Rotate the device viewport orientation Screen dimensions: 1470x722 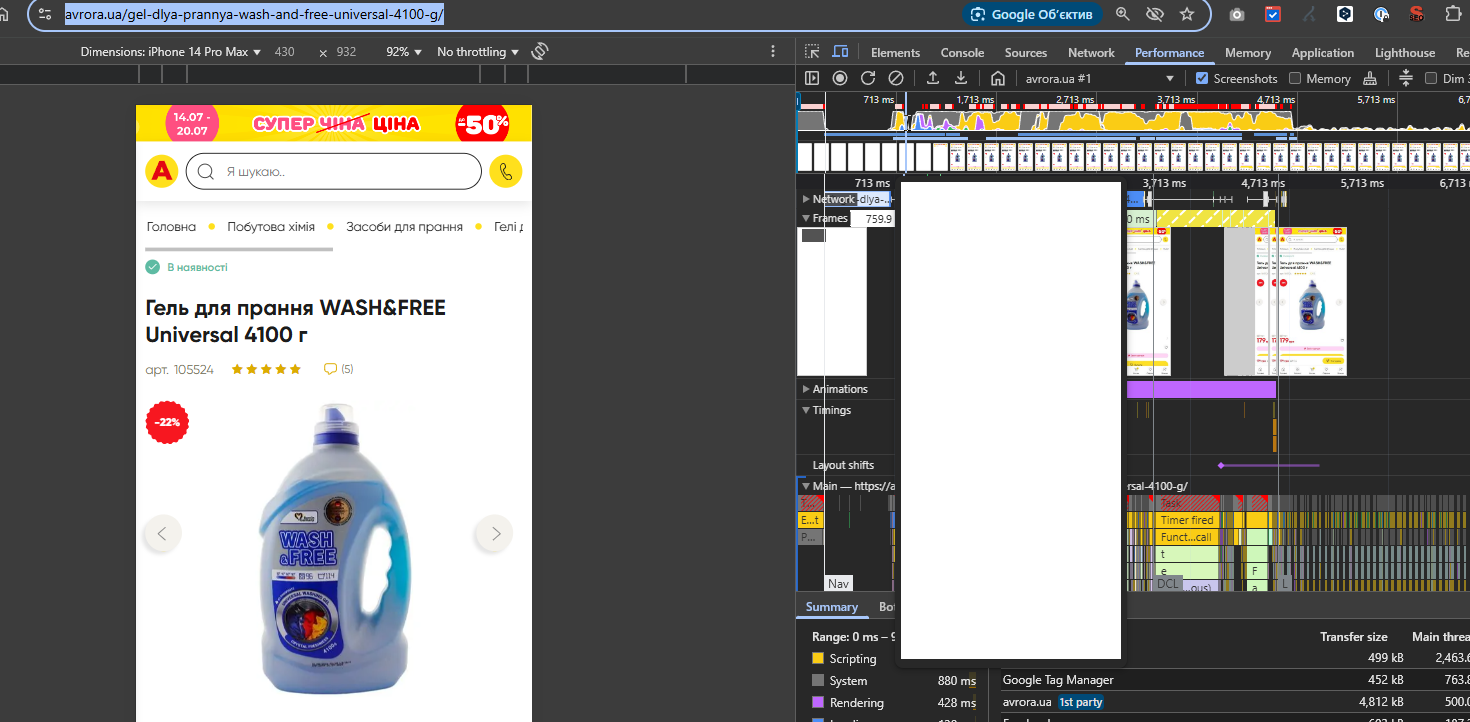540,51
